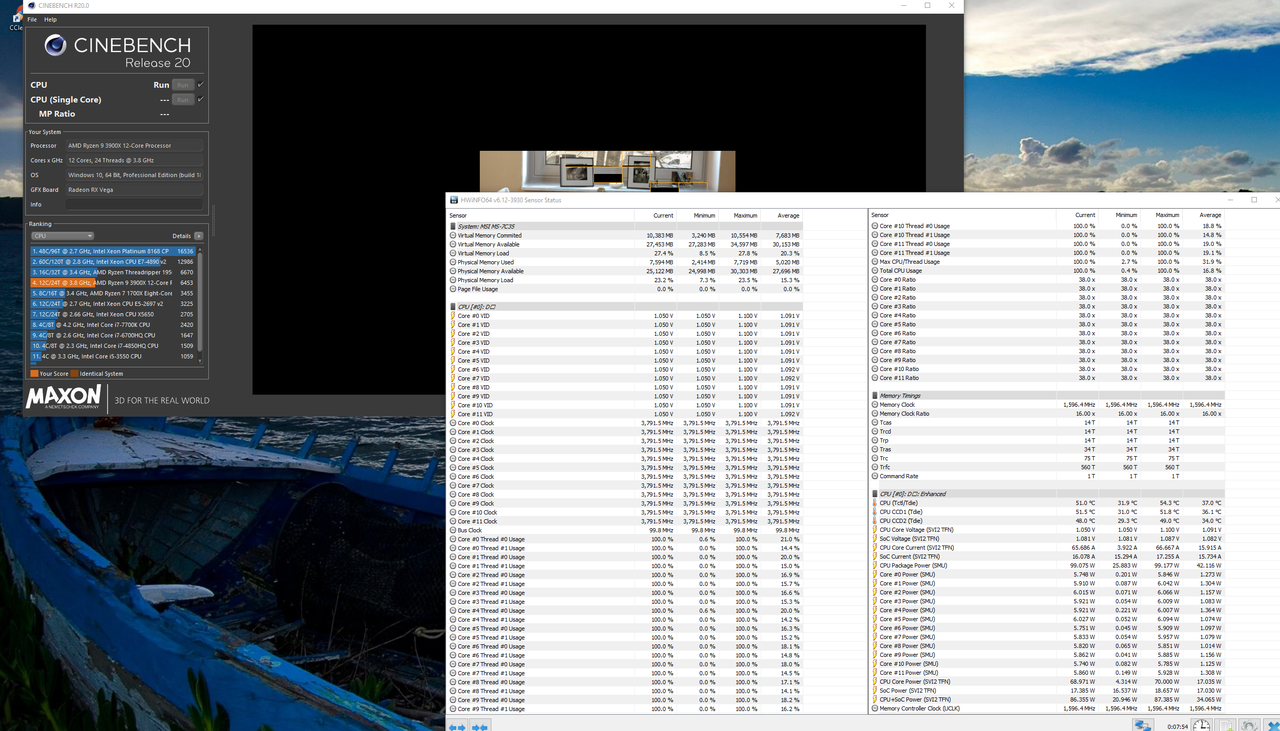Image resolution: width=1280 pixels, height=731 pixels.
Task: Click the Core #0 Ratio sensor icon
Action: coord(875,280)
